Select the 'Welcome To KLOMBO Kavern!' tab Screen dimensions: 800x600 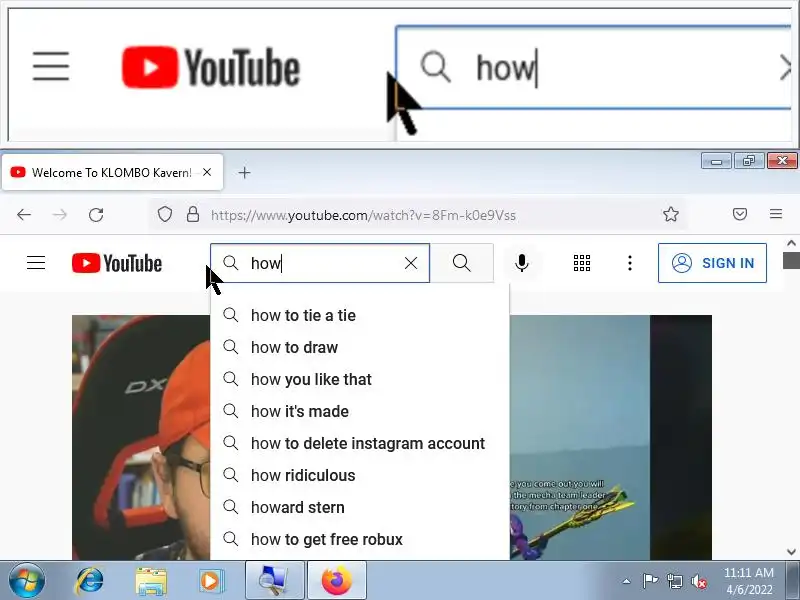click(x=112, y=172)
